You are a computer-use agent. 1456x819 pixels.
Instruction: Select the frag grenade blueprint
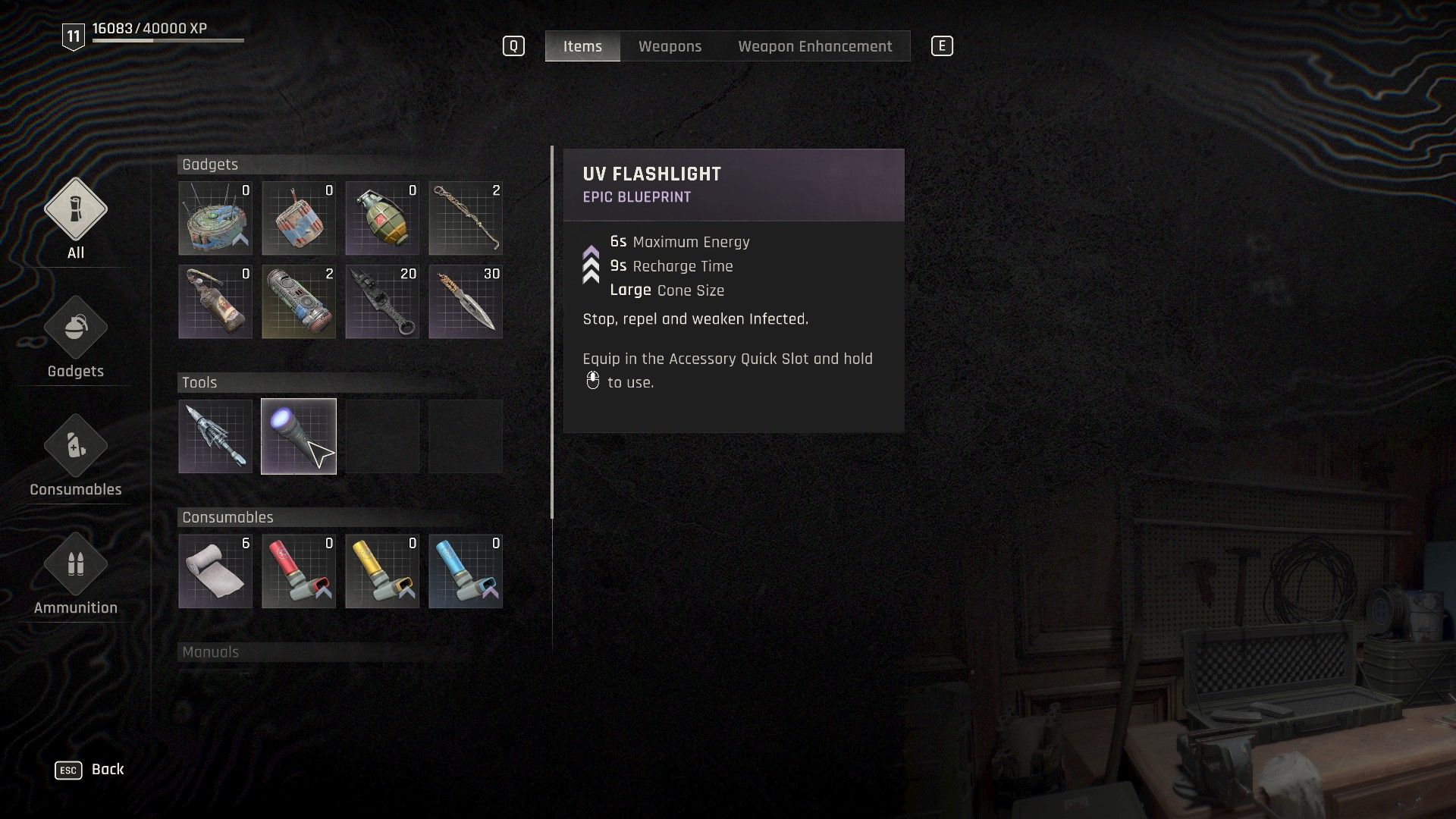382,218
